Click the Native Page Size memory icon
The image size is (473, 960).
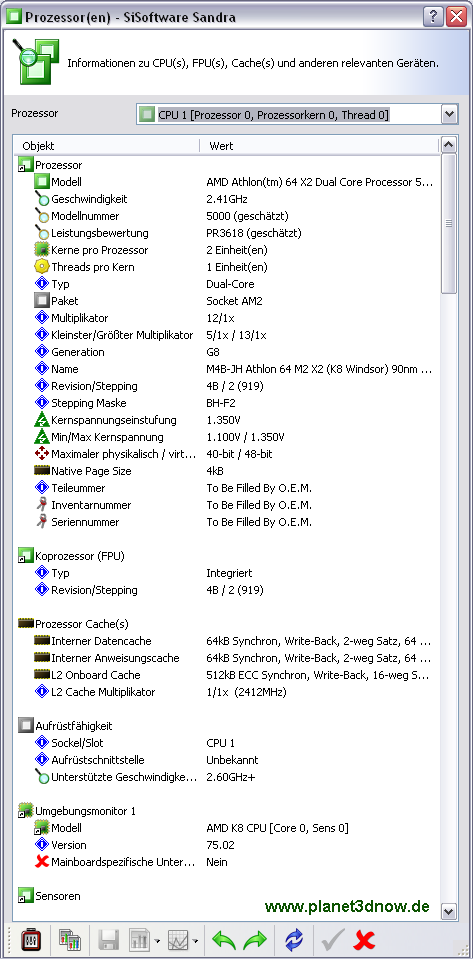42,471
